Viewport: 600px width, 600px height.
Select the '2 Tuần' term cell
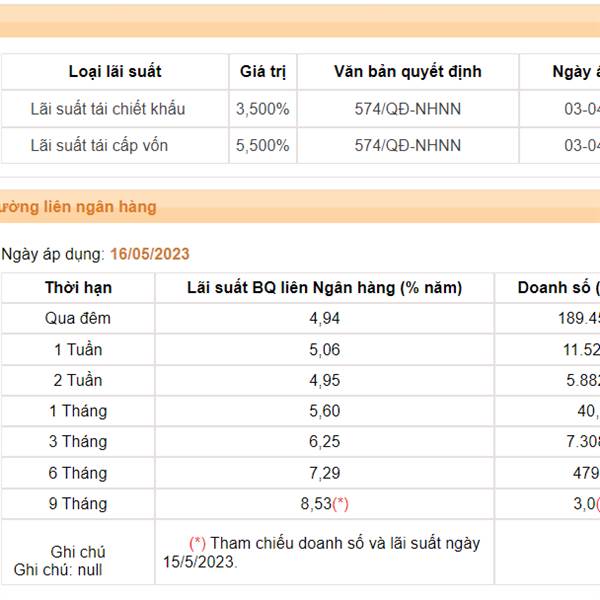click(78, 380)
